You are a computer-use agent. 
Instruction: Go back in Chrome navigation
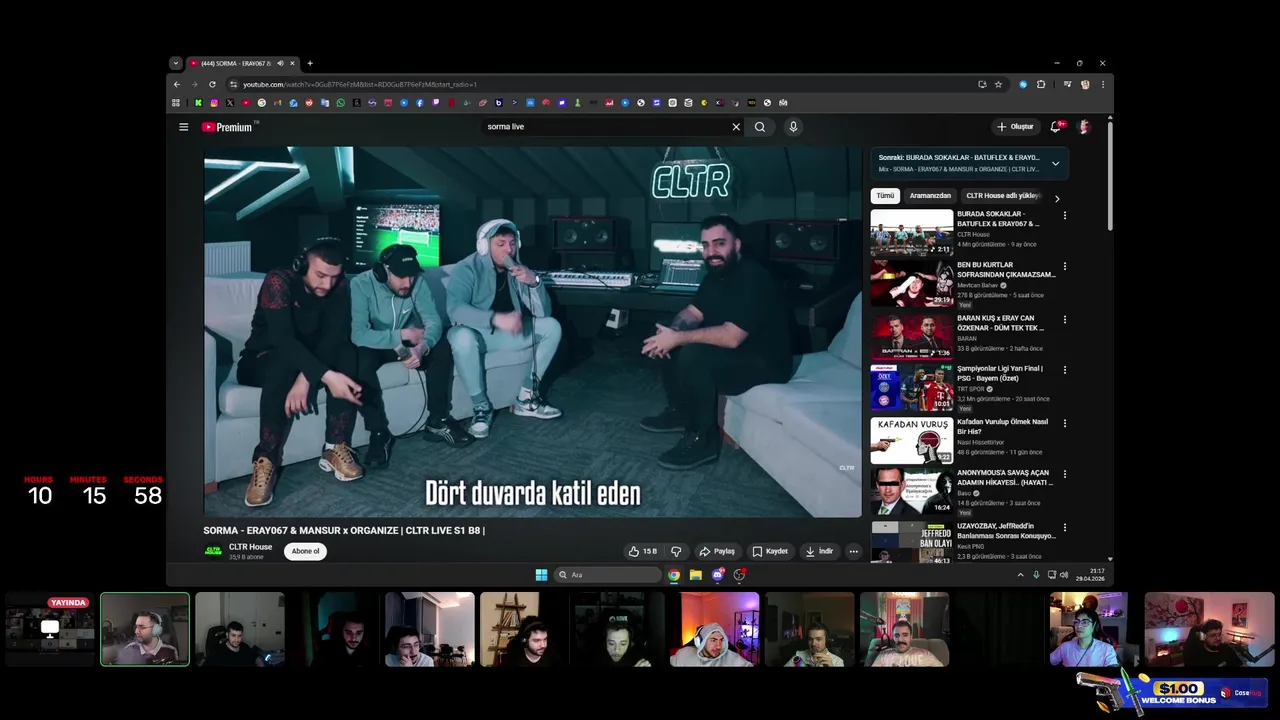click(x=178, y=84)
